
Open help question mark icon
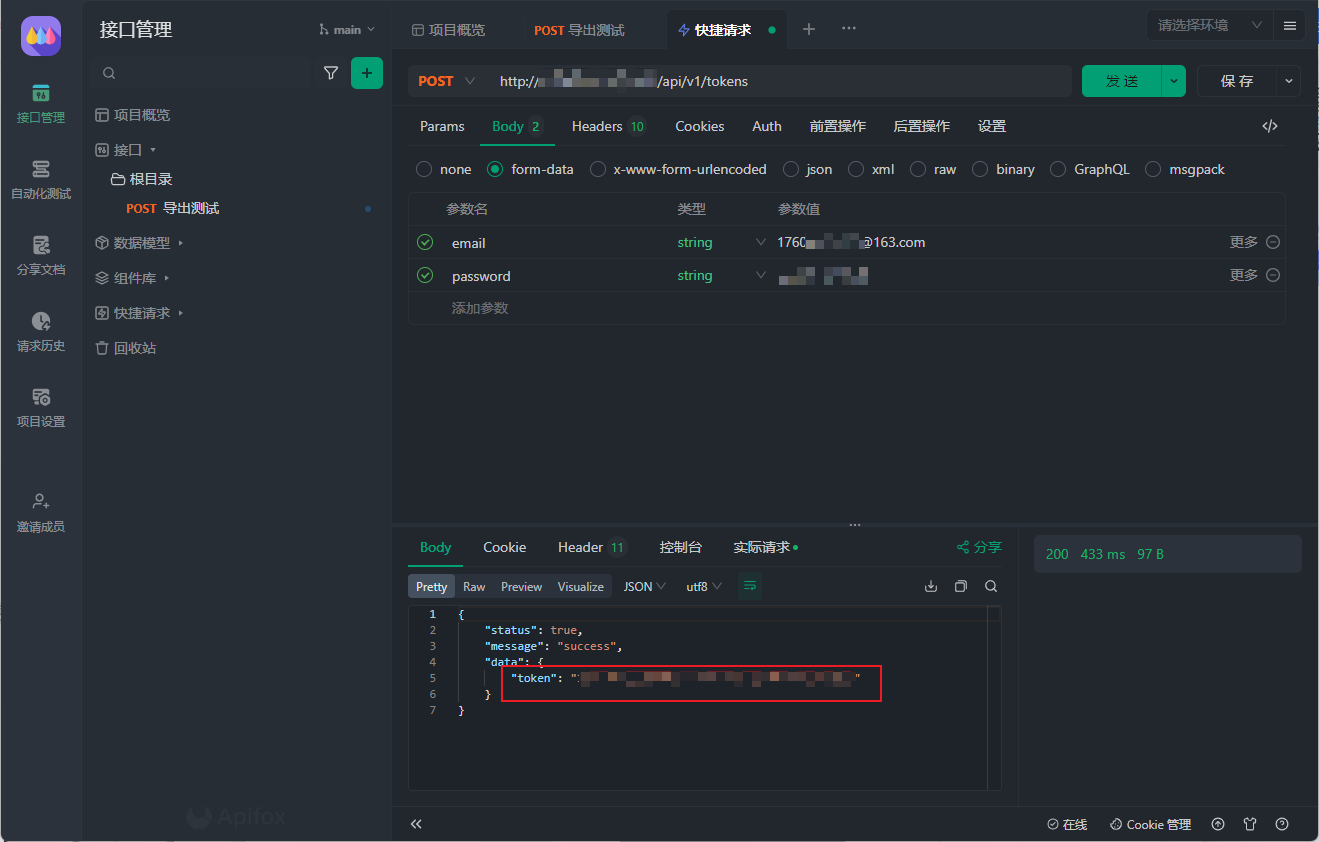pyautogui.click(x=1282, y=824)
